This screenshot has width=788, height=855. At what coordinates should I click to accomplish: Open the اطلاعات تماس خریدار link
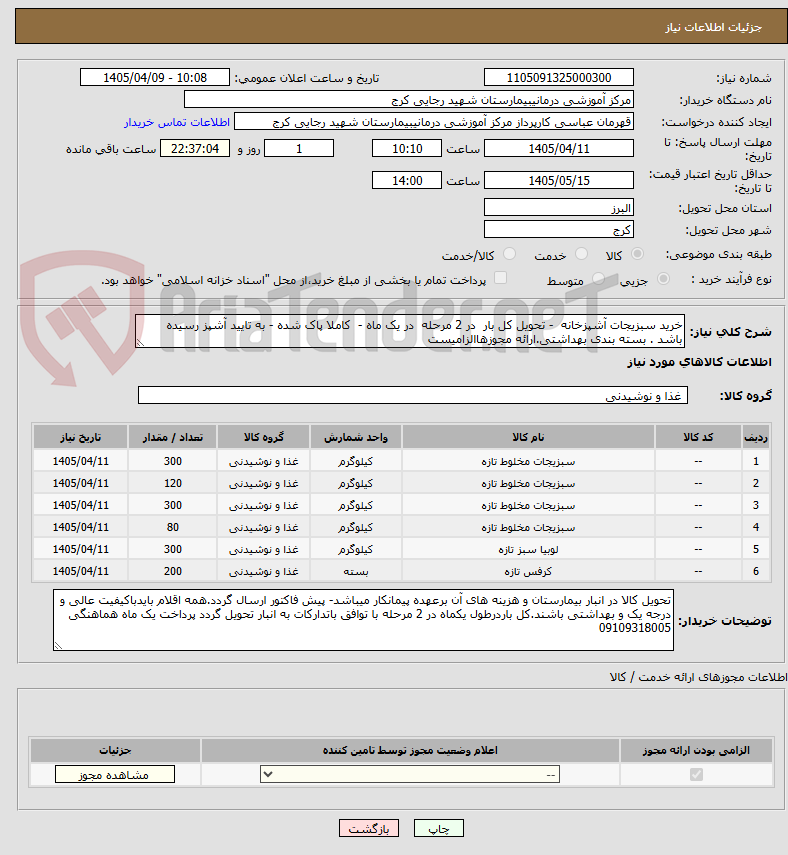tap(177, 122)
